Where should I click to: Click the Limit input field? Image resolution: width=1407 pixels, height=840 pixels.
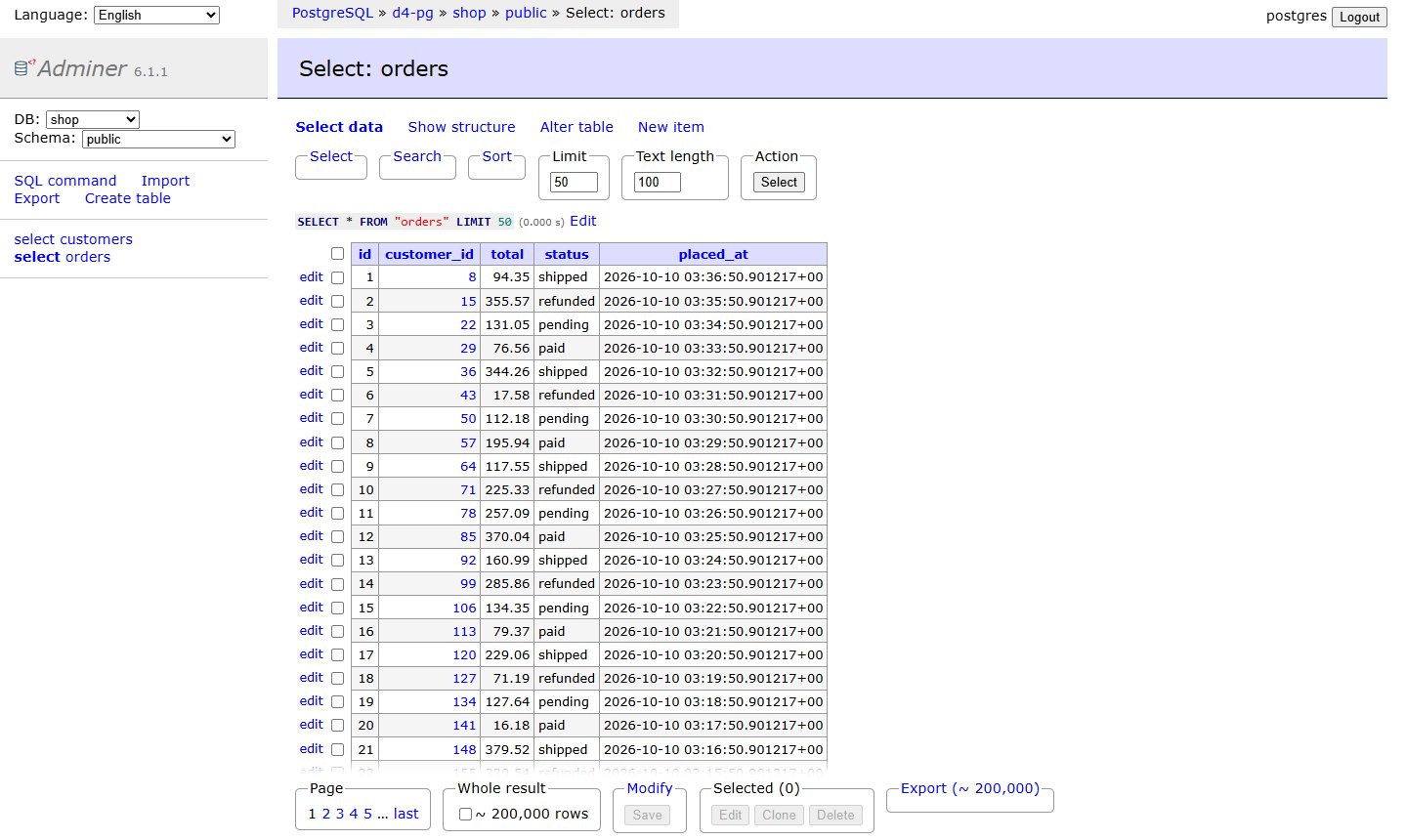(575, 182)
